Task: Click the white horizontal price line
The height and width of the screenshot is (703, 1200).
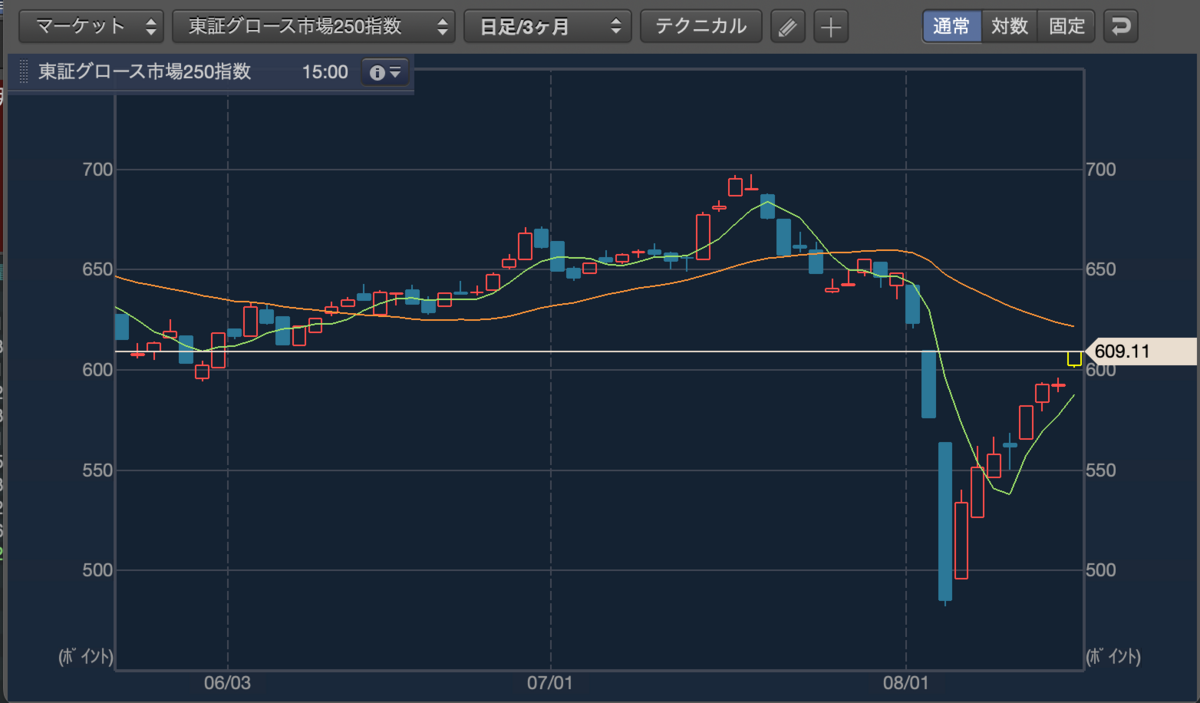Action: pos(600,351)
